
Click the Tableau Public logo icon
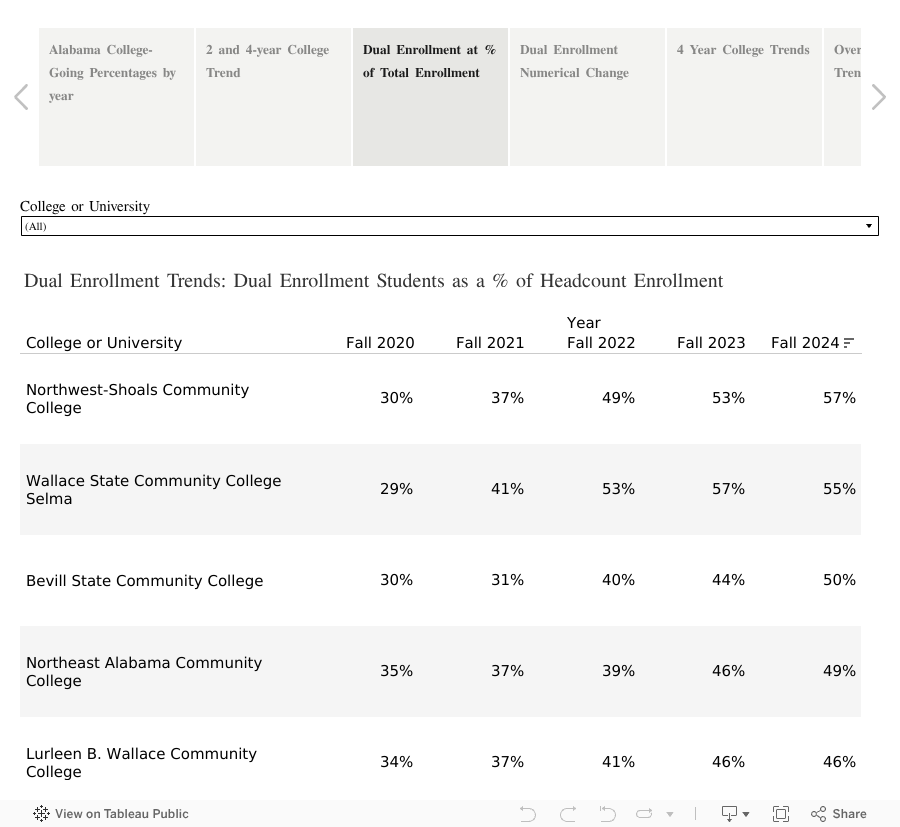click(x=41, y=813)
